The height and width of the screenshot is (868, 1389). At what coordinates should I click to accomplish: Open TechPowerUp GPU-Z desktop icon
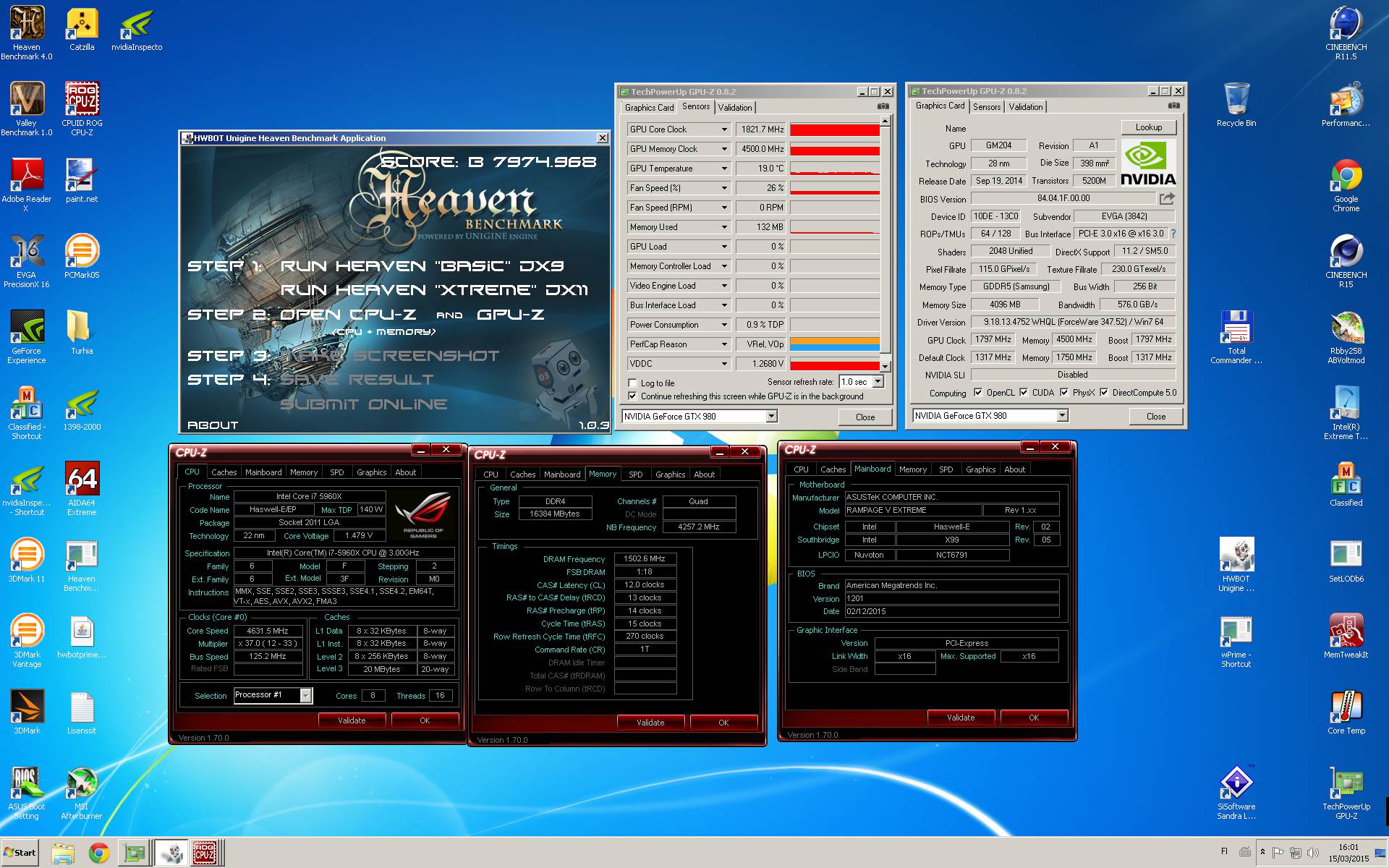(1346, 792)
